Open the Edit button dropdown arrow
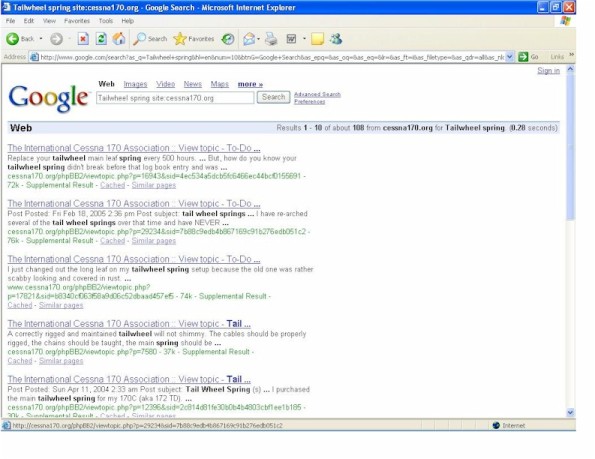Image resolution: width=595 pixels, height=459 pixels. [x=304, y=39]
